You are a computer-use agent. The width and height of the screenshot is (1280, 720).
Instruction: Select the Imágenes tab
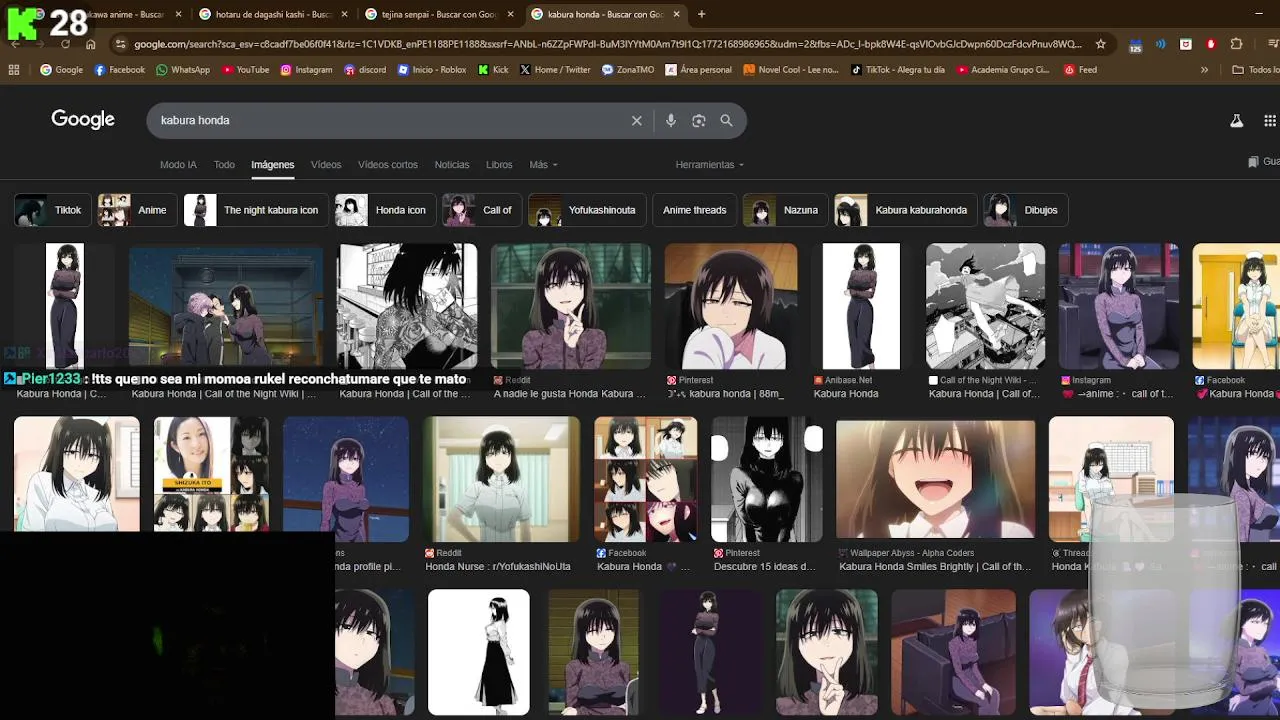[272, 165]
